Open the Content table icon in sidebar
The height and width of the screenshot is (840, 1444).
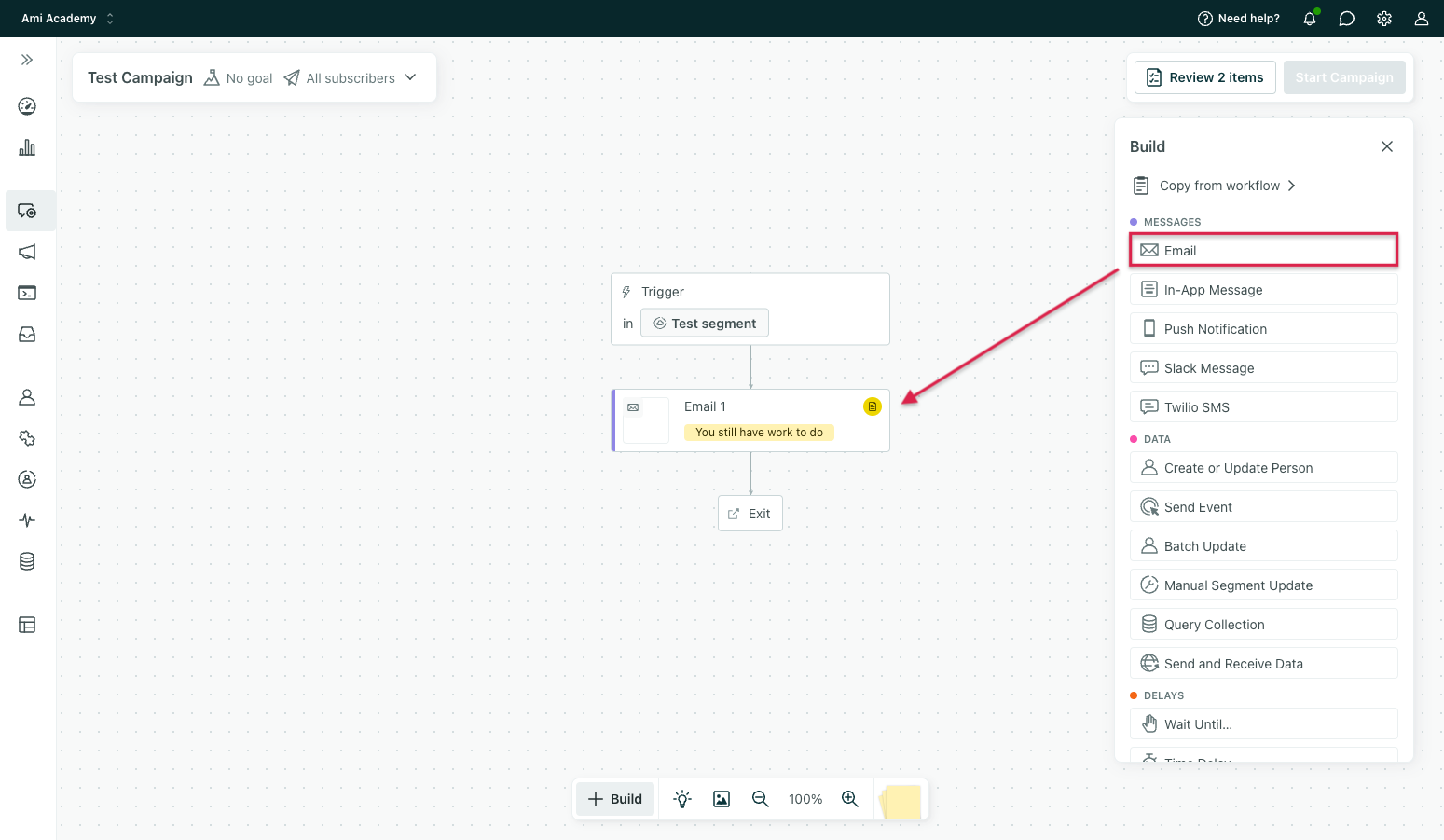(27, 625)
